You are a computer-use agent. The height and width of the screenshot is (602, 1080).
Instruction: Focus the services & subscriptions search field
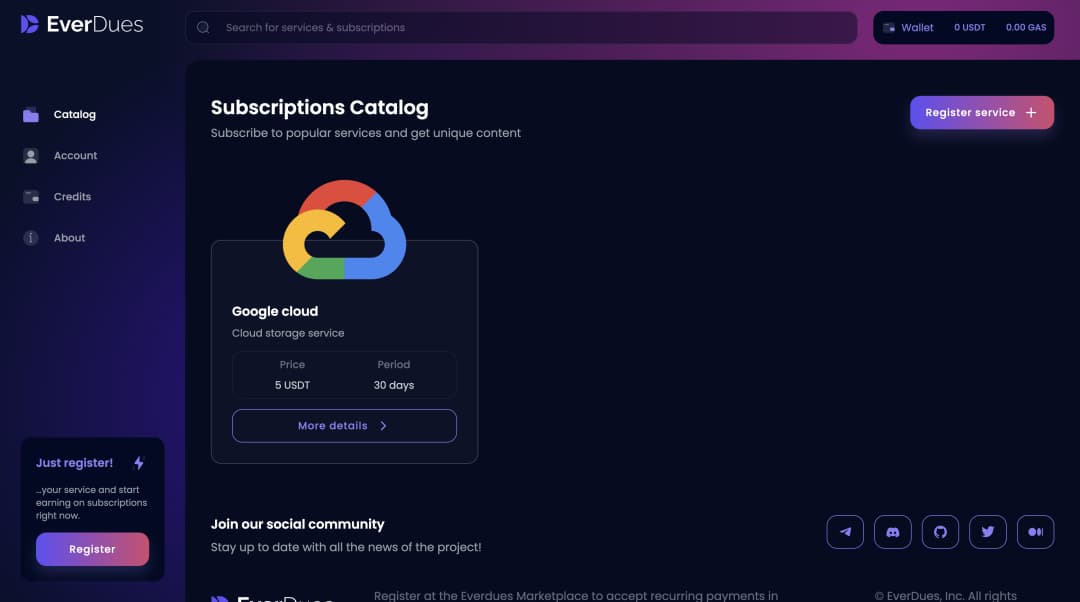pyautogui.click(x=521, y=28)
